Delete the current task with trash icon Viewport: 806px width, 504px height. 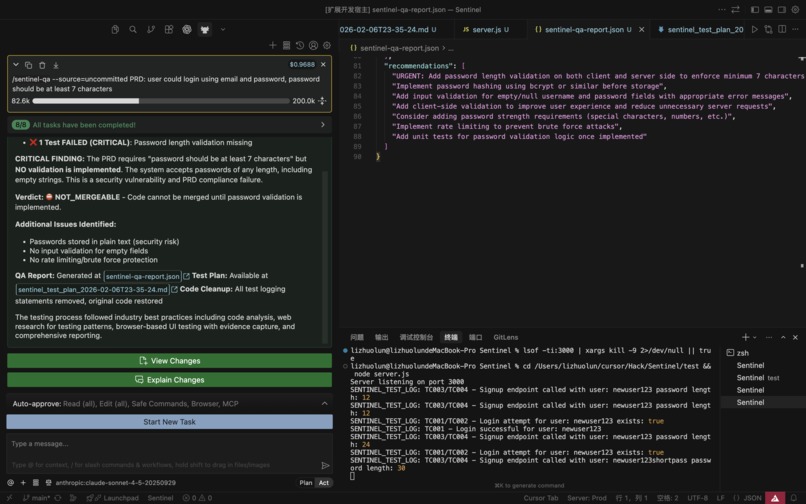tap(42, 65)
